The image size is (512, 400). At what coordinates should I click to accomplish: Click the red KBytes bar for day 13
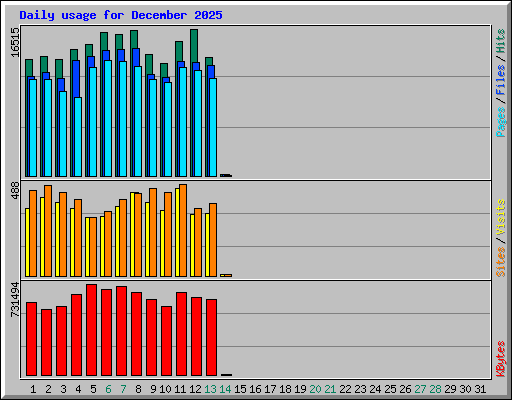212,338
